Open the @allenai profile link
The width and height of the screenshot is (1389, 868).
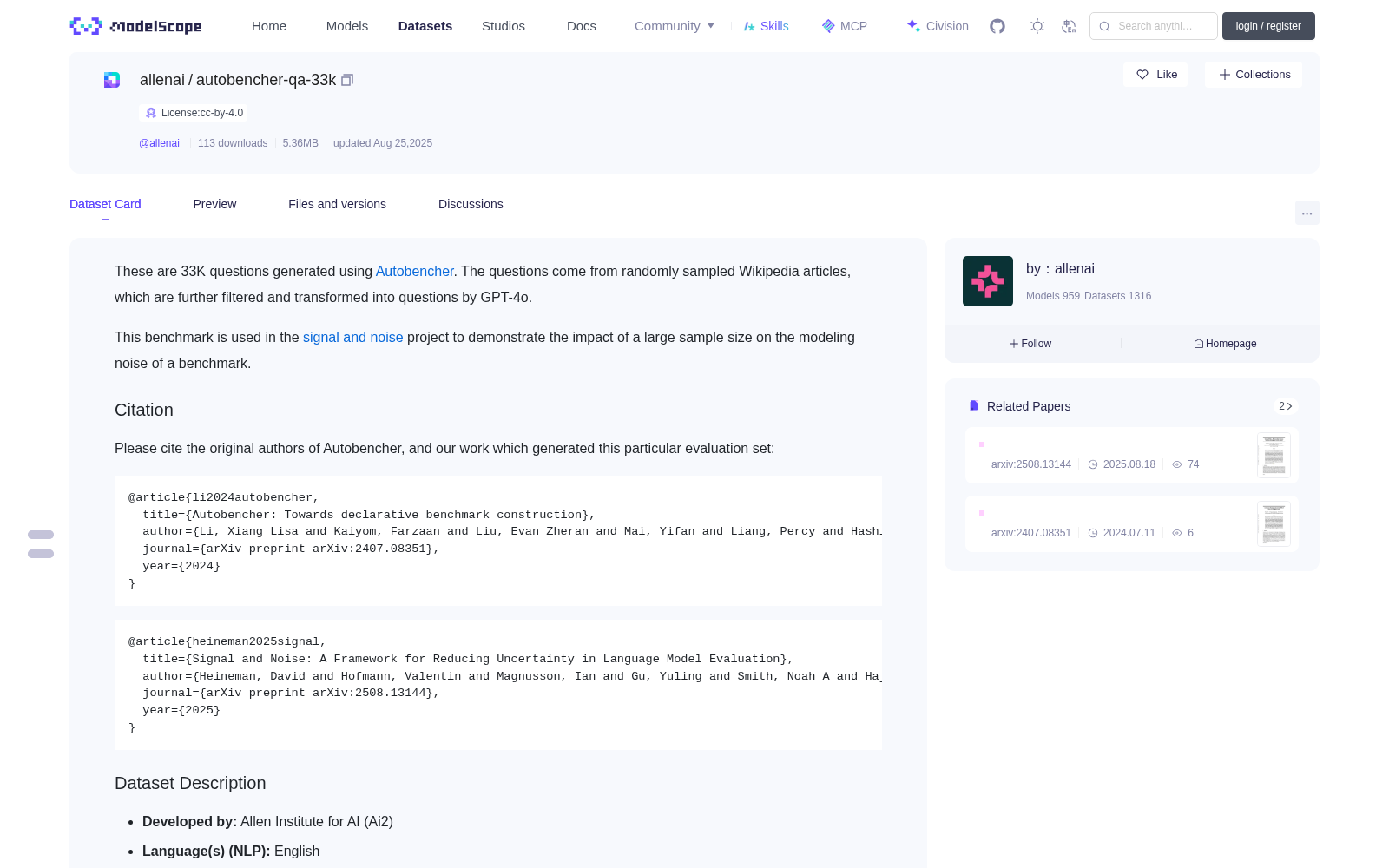(x=159, y=143)
